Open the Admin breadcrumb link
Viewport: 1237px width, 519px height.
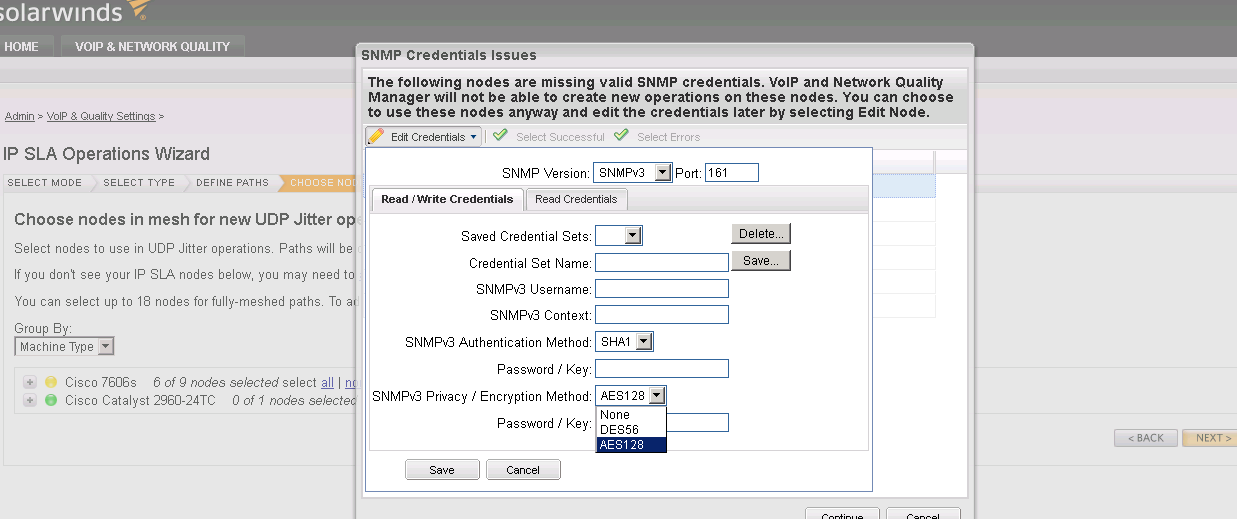pos(19,116)
